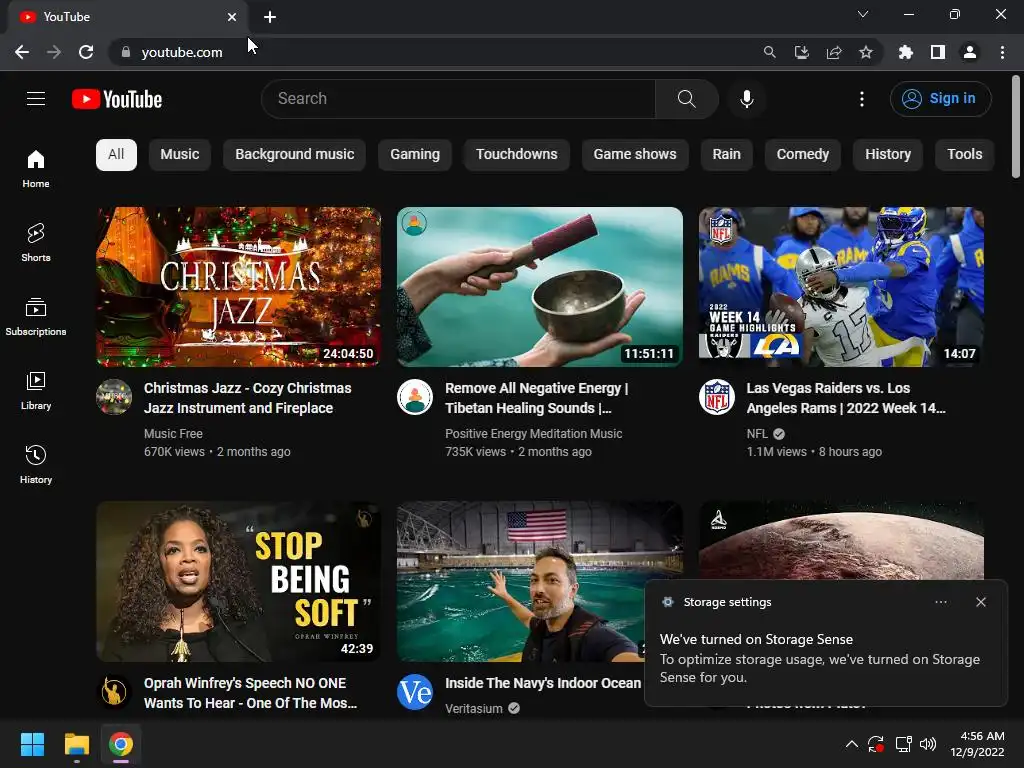Open a new browser tab
The width and height of the screenshot is (1024, 768).
click(x=270, y=17)
